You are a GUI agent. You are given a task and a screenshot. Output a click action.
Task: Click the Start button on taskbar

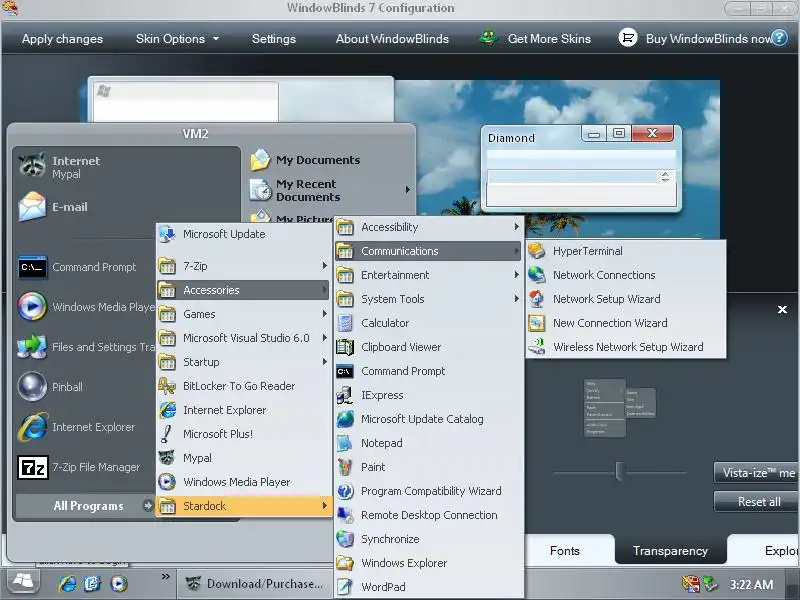click(23, 582)
